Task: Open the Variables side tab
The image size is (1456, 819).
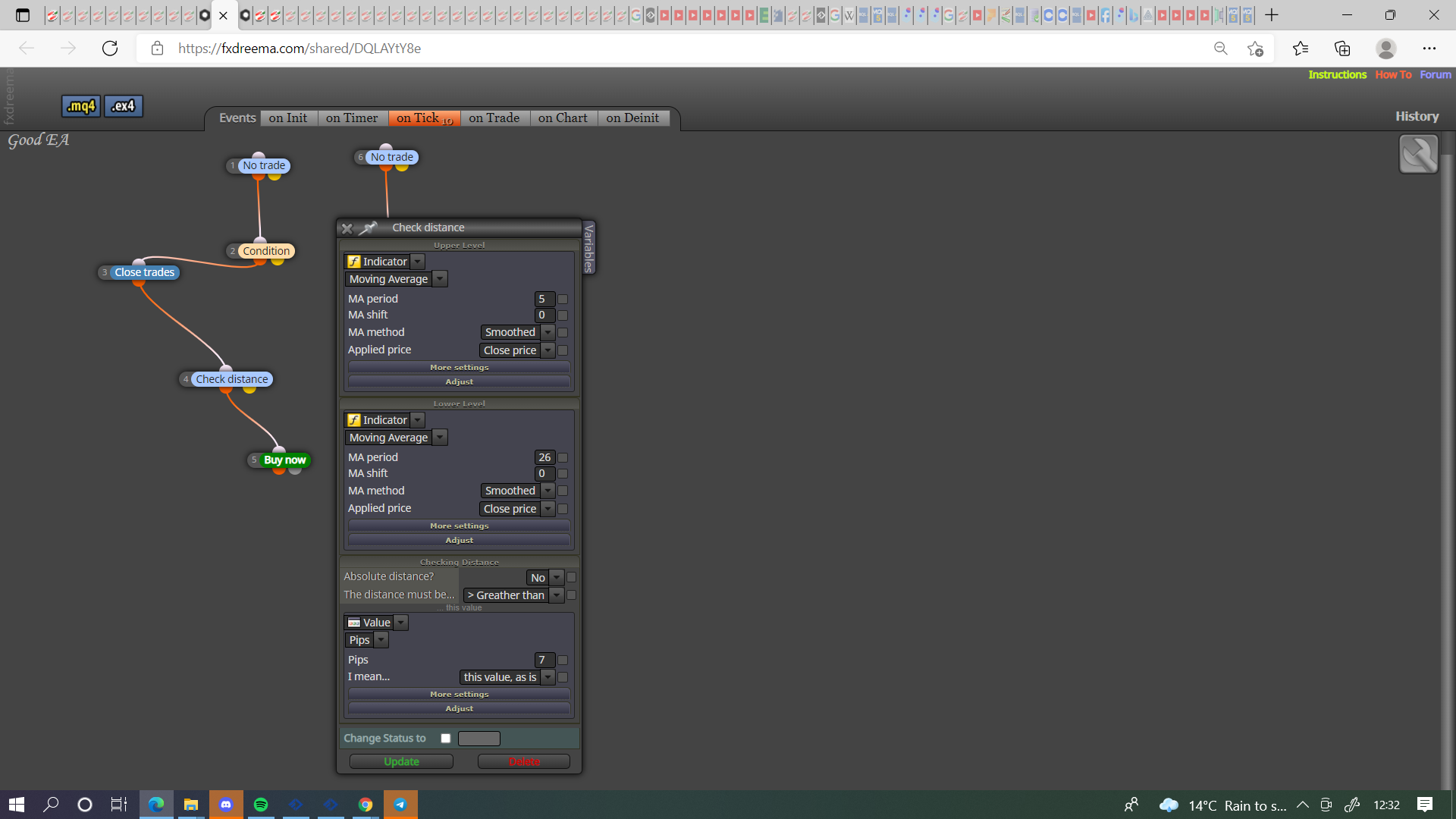Action: (x=588, y=248)
